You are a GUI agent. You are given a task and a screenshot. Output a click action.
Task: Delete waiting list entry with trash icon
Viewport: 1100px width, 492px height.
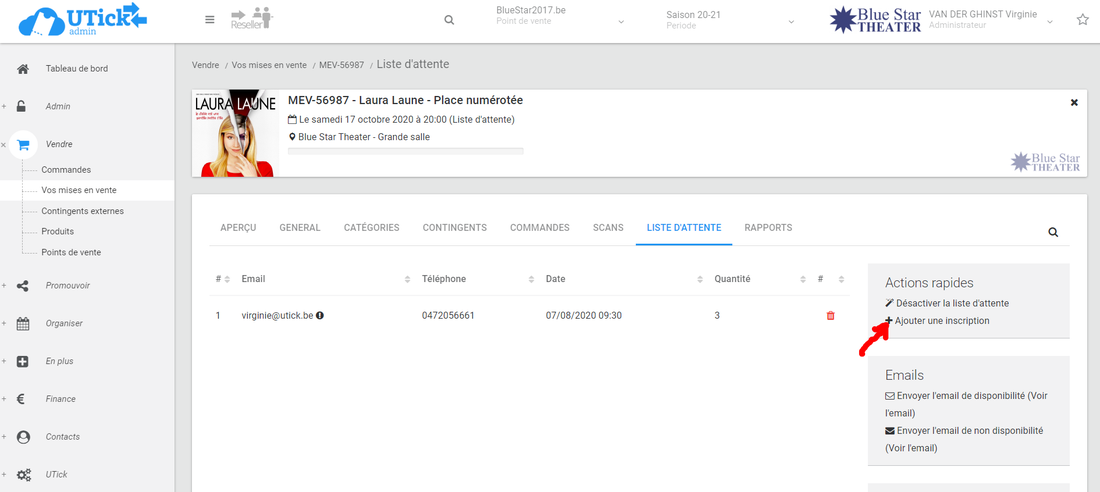click(x=830, y=316)
